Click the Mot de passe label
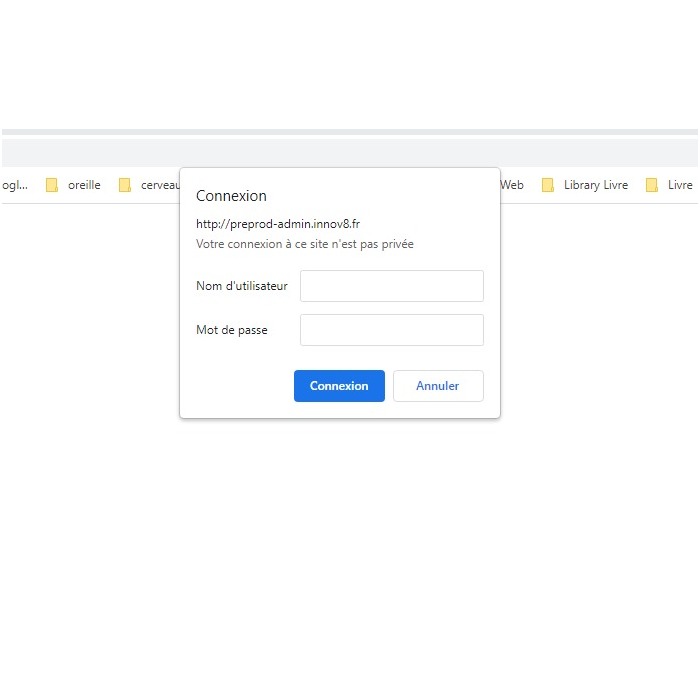 [232, 330]
